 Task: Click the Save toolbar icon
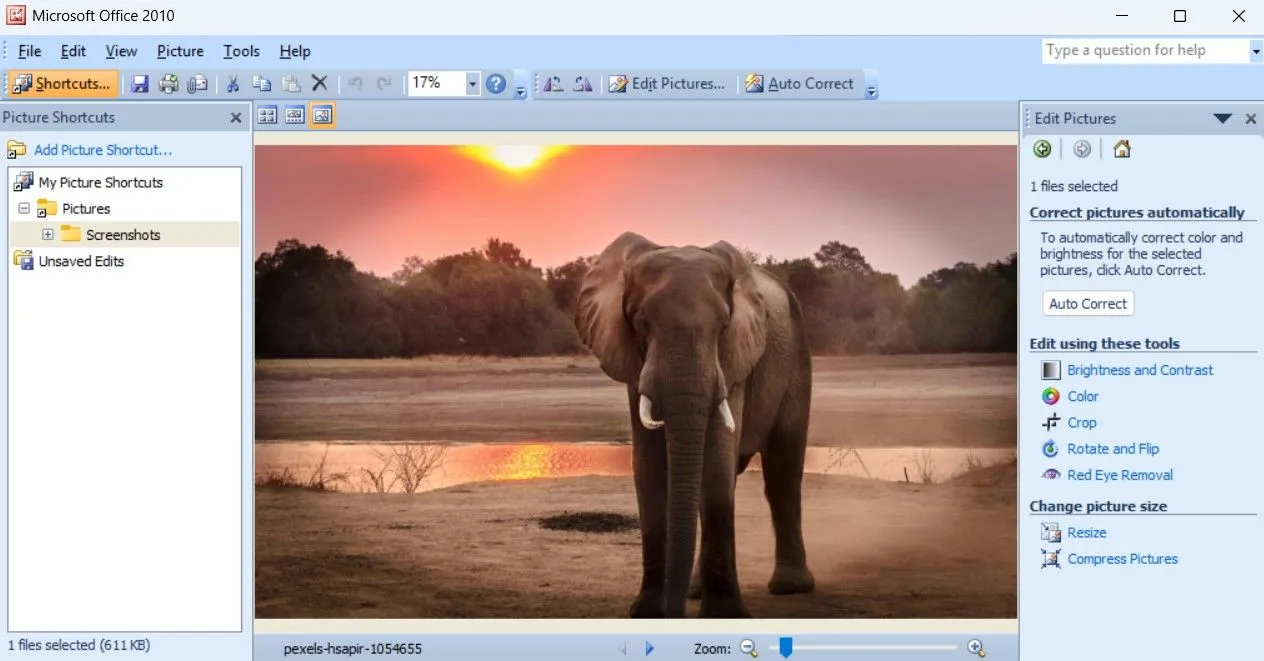pos(140,84)
